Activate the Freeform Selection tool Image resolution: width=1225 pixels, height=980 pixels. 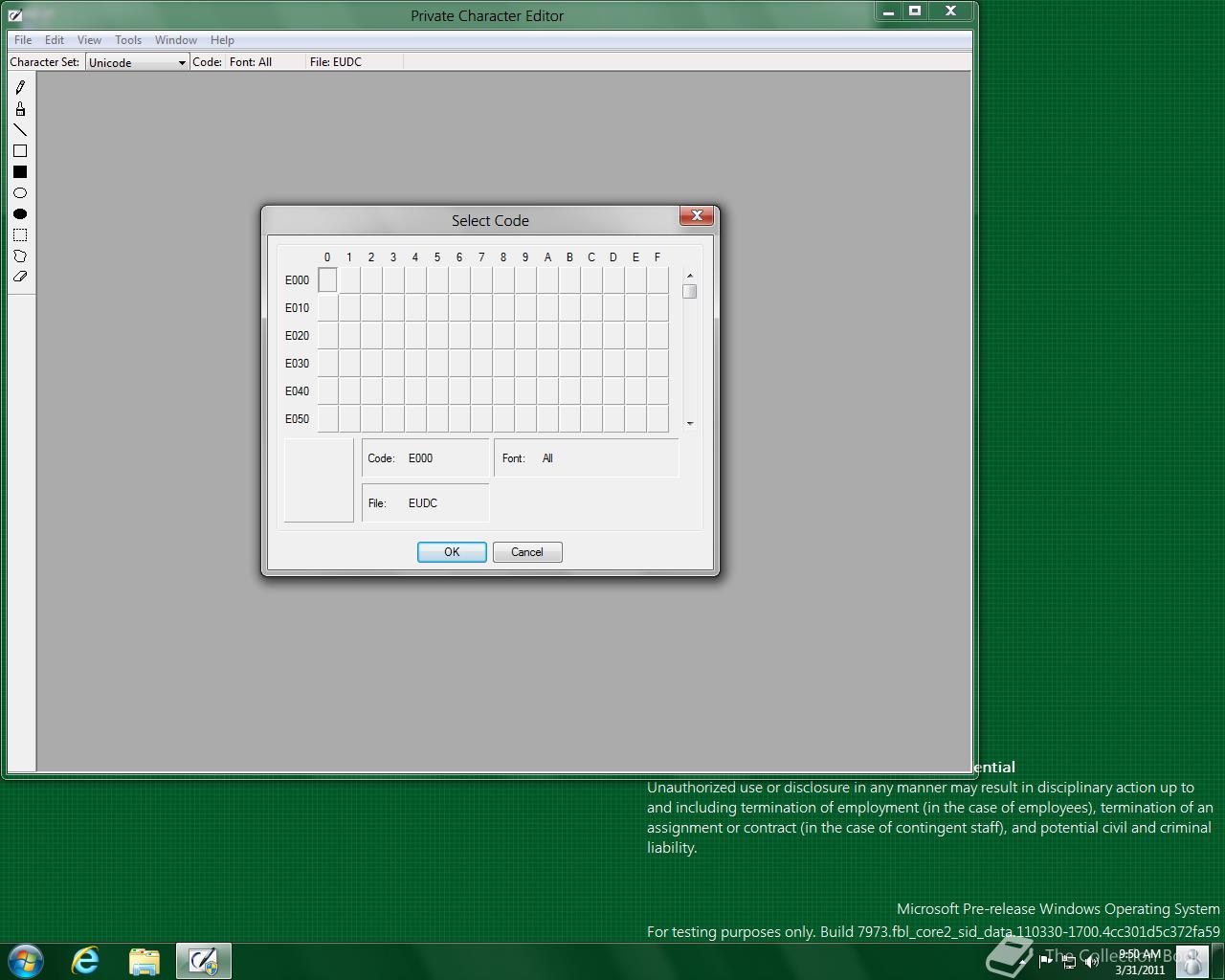pos(20,256)
